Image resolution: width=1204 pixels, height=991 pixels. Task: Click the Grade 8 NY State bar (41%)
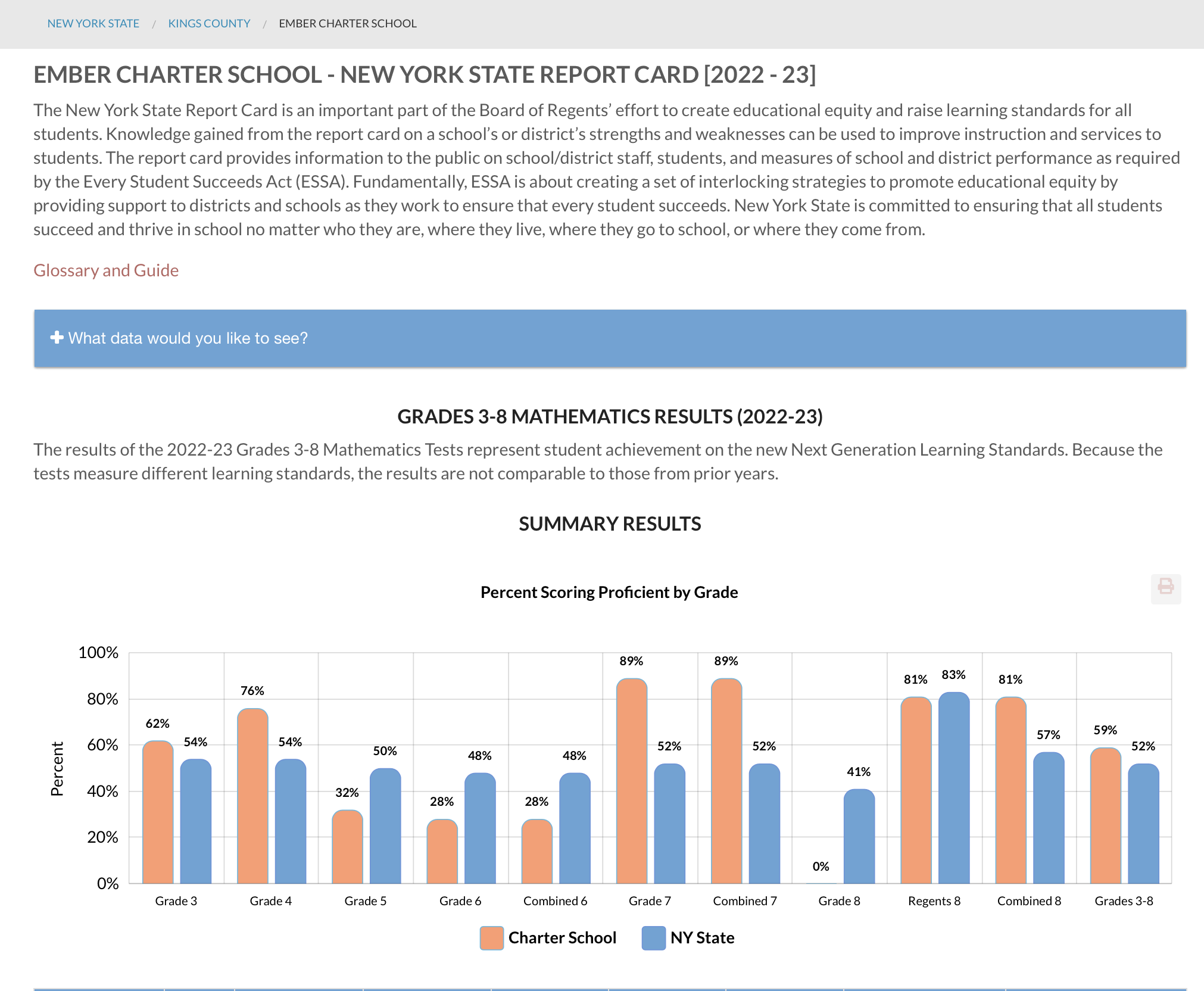pyautogui.click(x=859, y=836)
